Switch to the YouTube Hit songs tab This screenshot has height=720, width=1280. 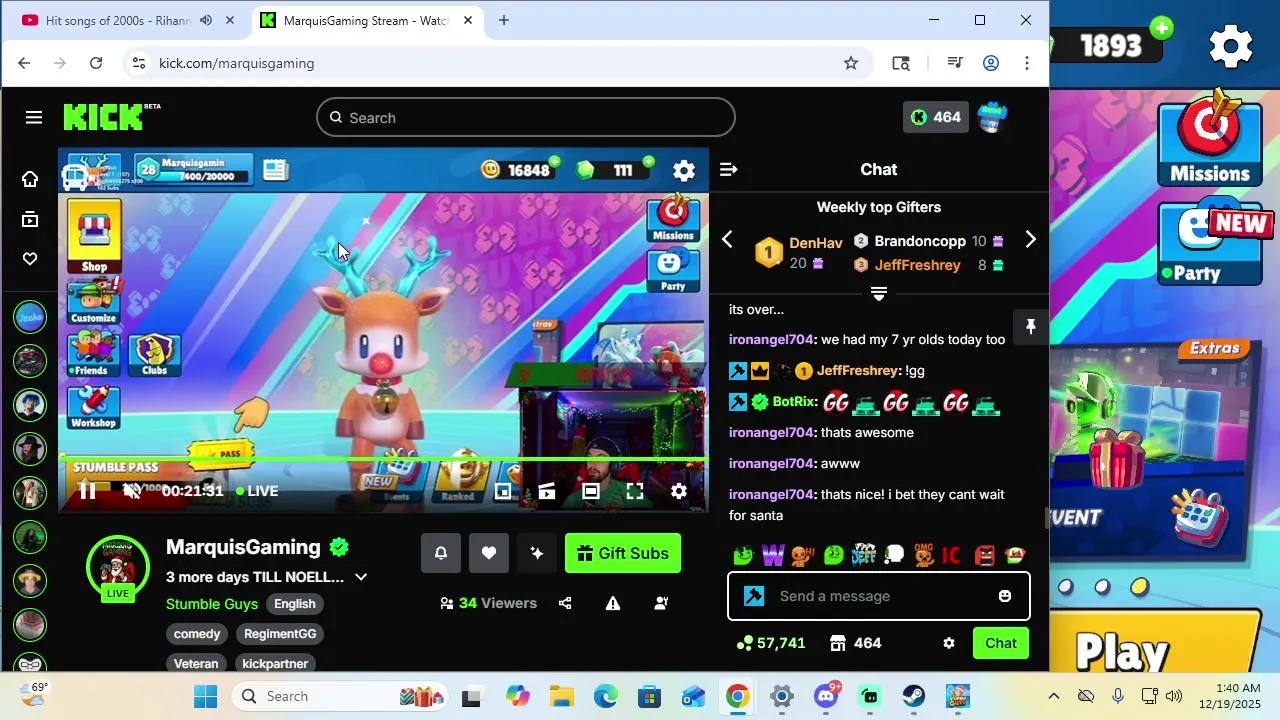click(130, 20)
